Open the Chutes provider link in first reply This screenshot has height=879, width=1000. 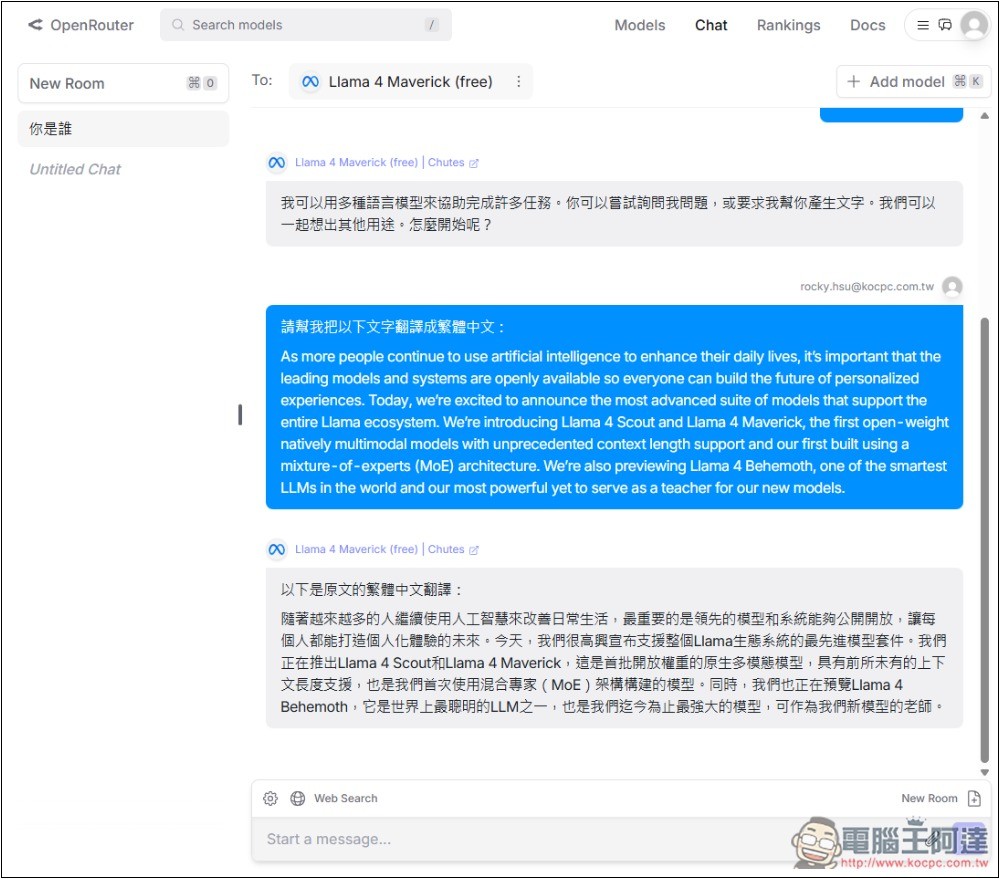[446, 163]
